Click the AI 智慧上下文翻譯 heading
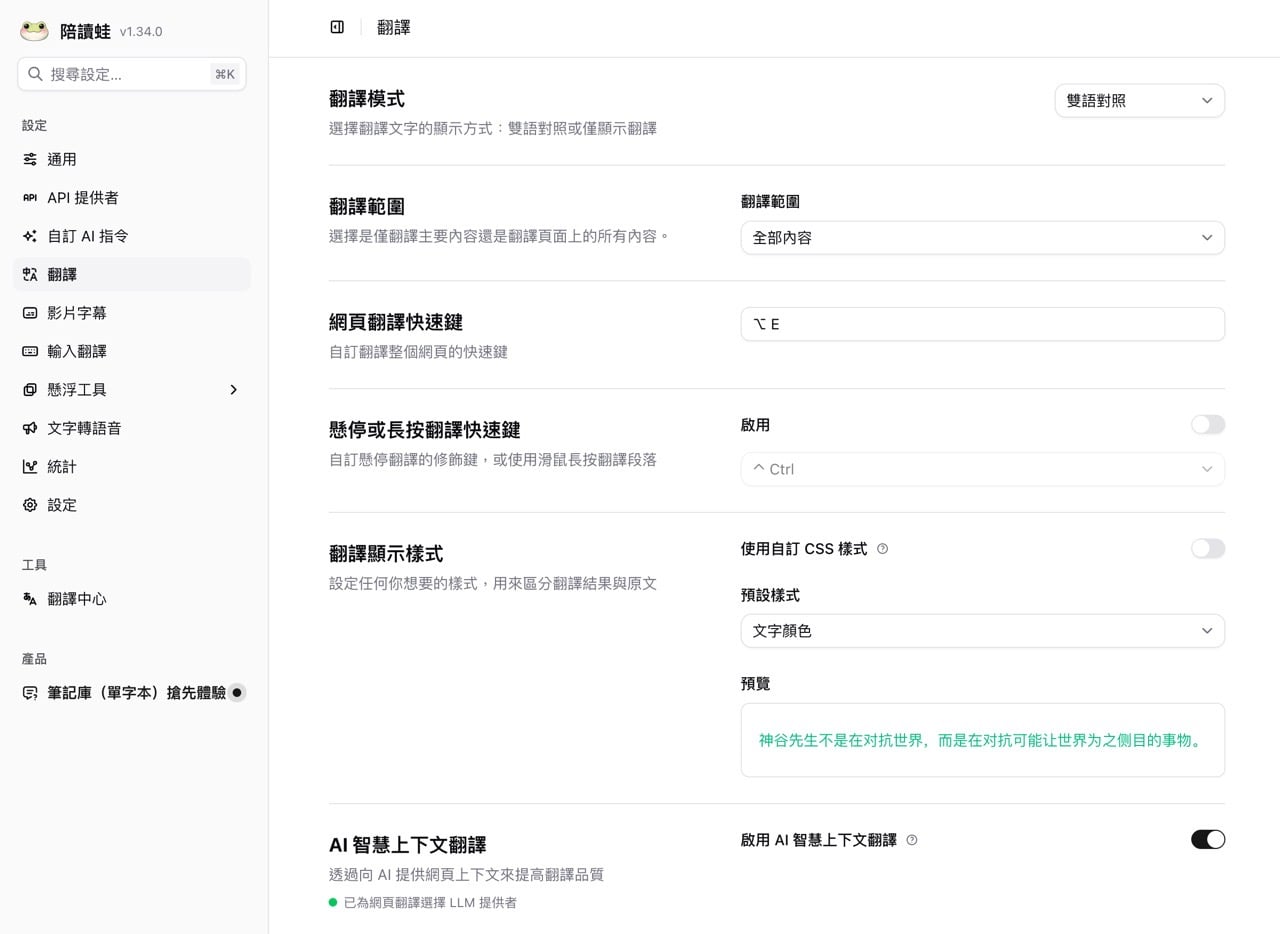Screen dimensions: 1280x934 [408, 845]
